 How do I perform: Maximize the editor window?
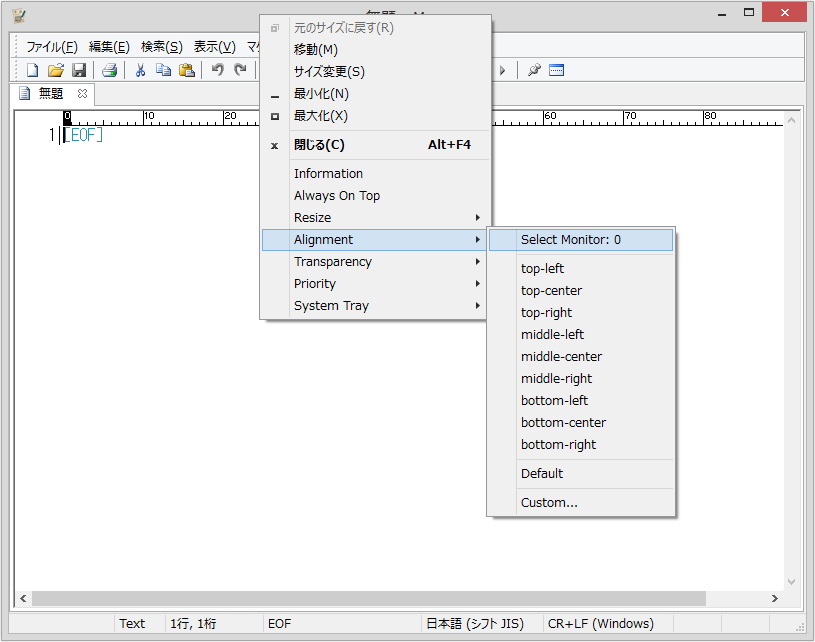(748, 12)
